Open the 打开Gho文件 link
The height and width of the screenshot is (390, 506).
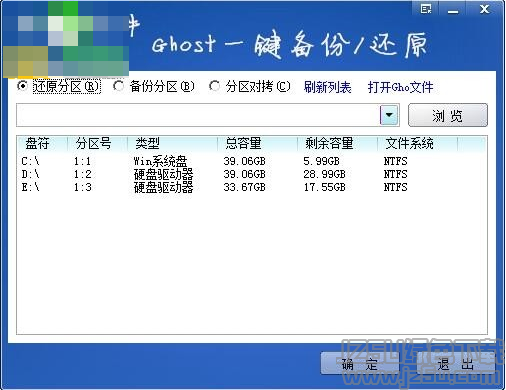click(x=400, y=87)
